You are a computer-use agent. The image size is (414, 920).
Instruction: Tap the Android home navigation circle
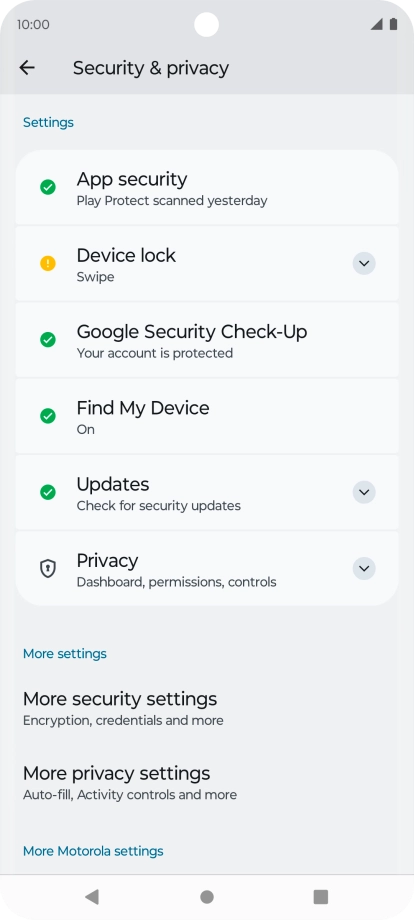206,897
